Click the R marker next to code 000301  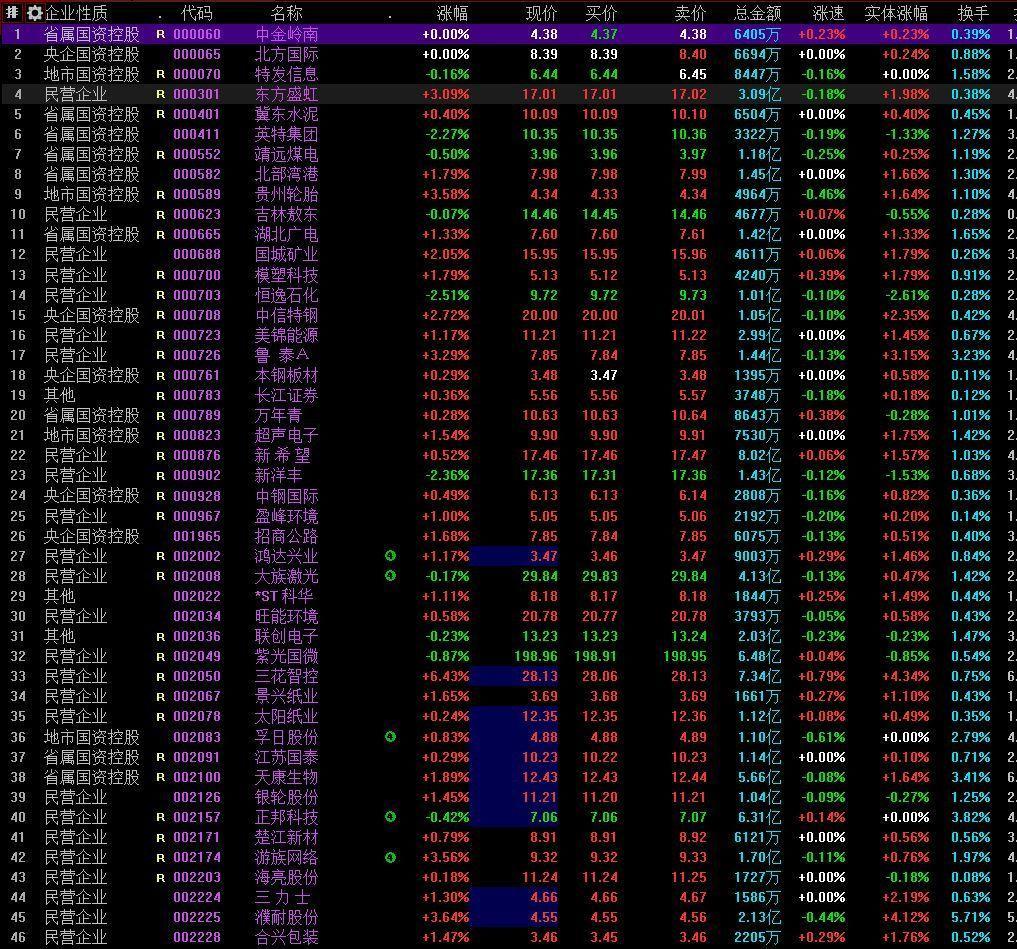pyautogui.click(x=161, y=95)
